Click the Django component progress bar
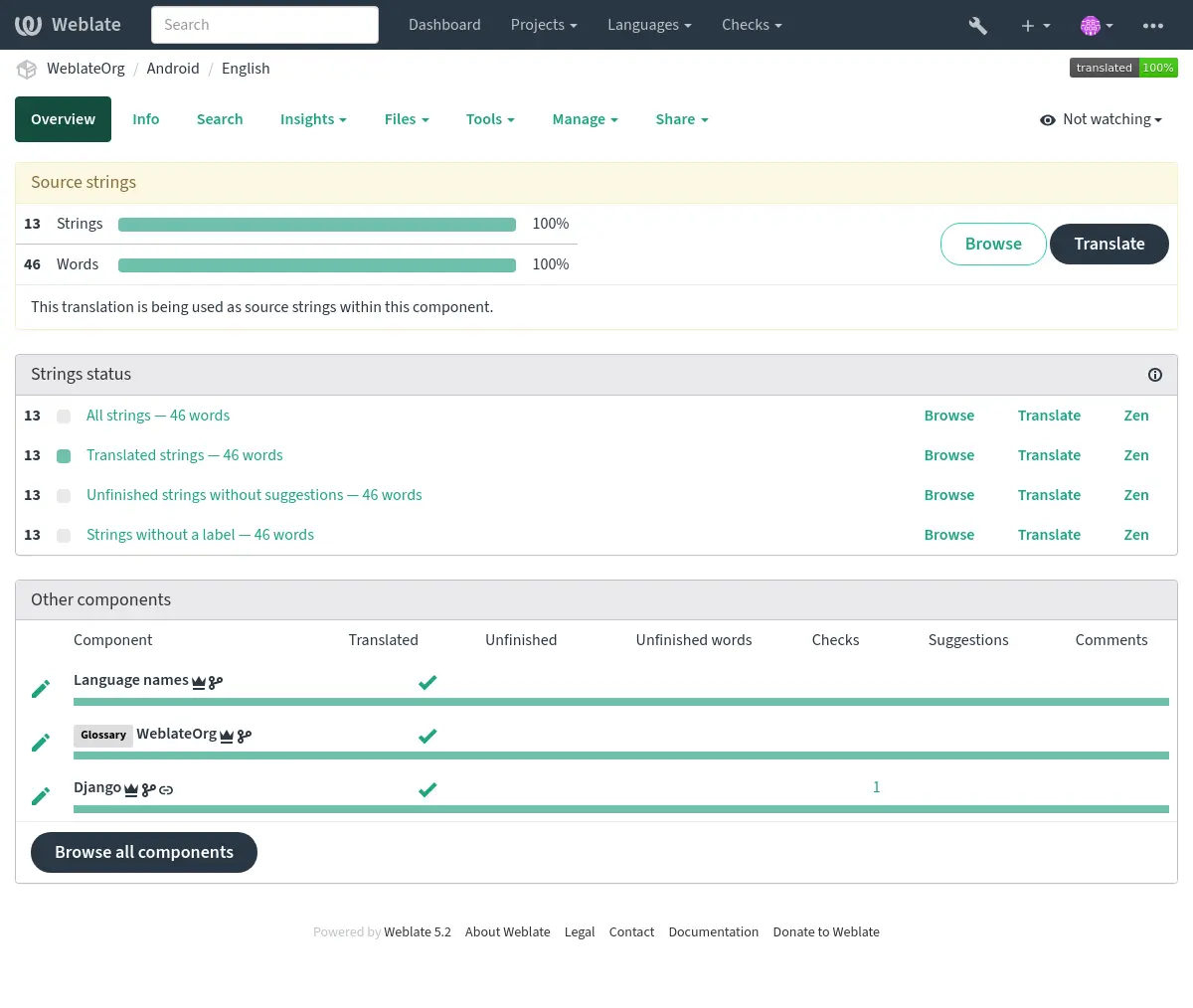 click(x=621, y=809)
